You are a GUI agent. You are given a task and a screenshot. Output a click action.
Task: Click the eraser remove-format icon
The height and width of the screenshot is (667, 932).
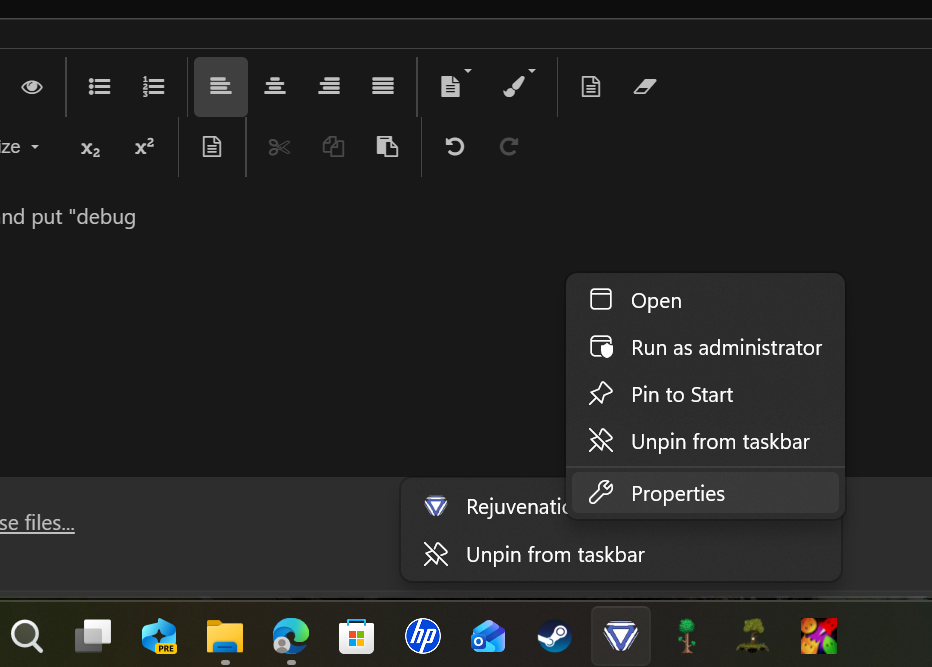(x=644, y=87)
